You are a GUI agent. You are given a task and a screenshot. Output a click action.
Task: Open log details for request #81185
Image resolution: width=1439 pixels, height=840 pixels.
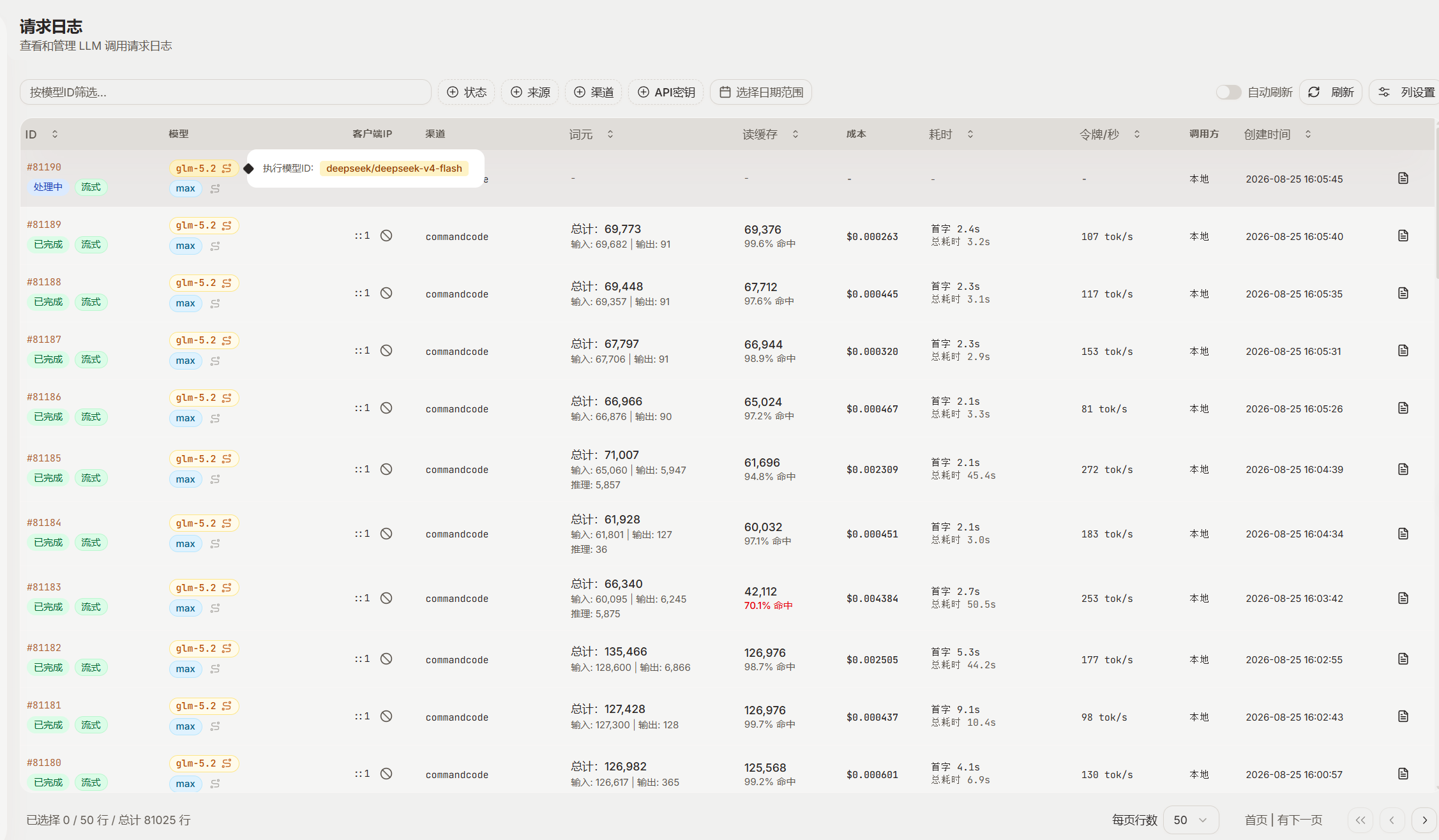(x=1403, y=469)
